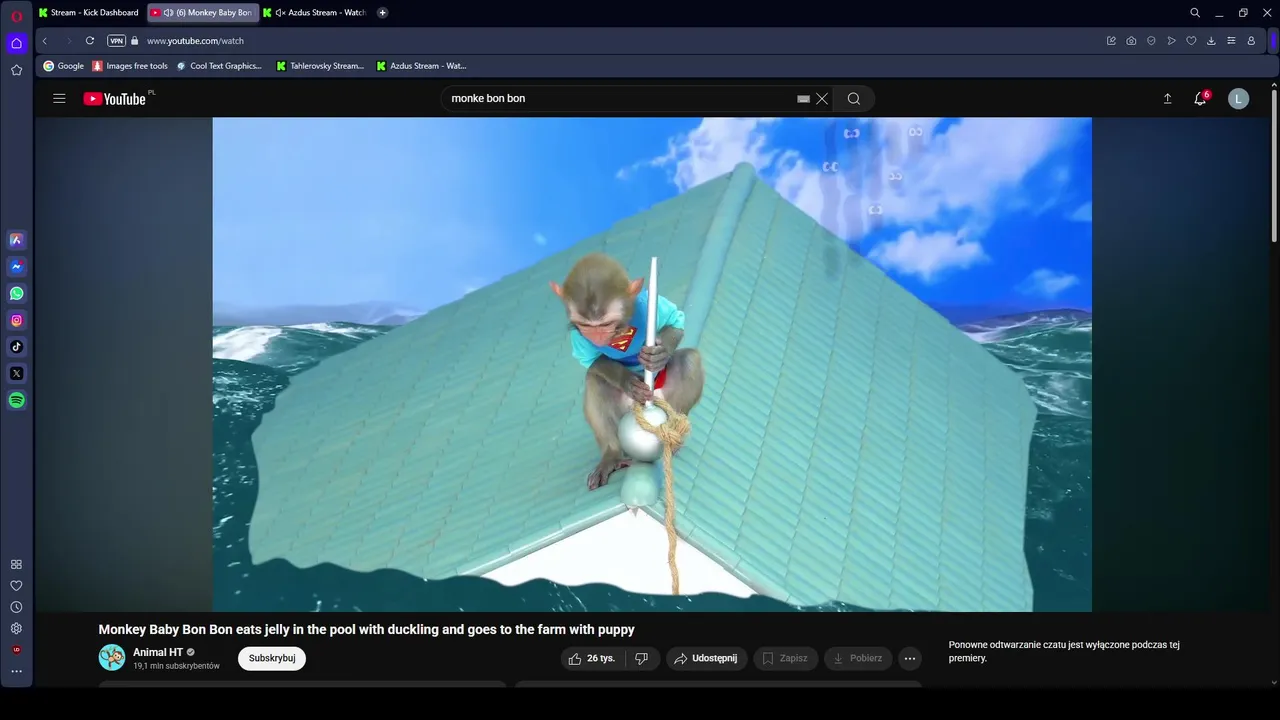The width and height of the screenshot is (1280, 720).
Task: Open the Azdus Stream bookmark
Action: pyautogui.click(x=421, y=66)
